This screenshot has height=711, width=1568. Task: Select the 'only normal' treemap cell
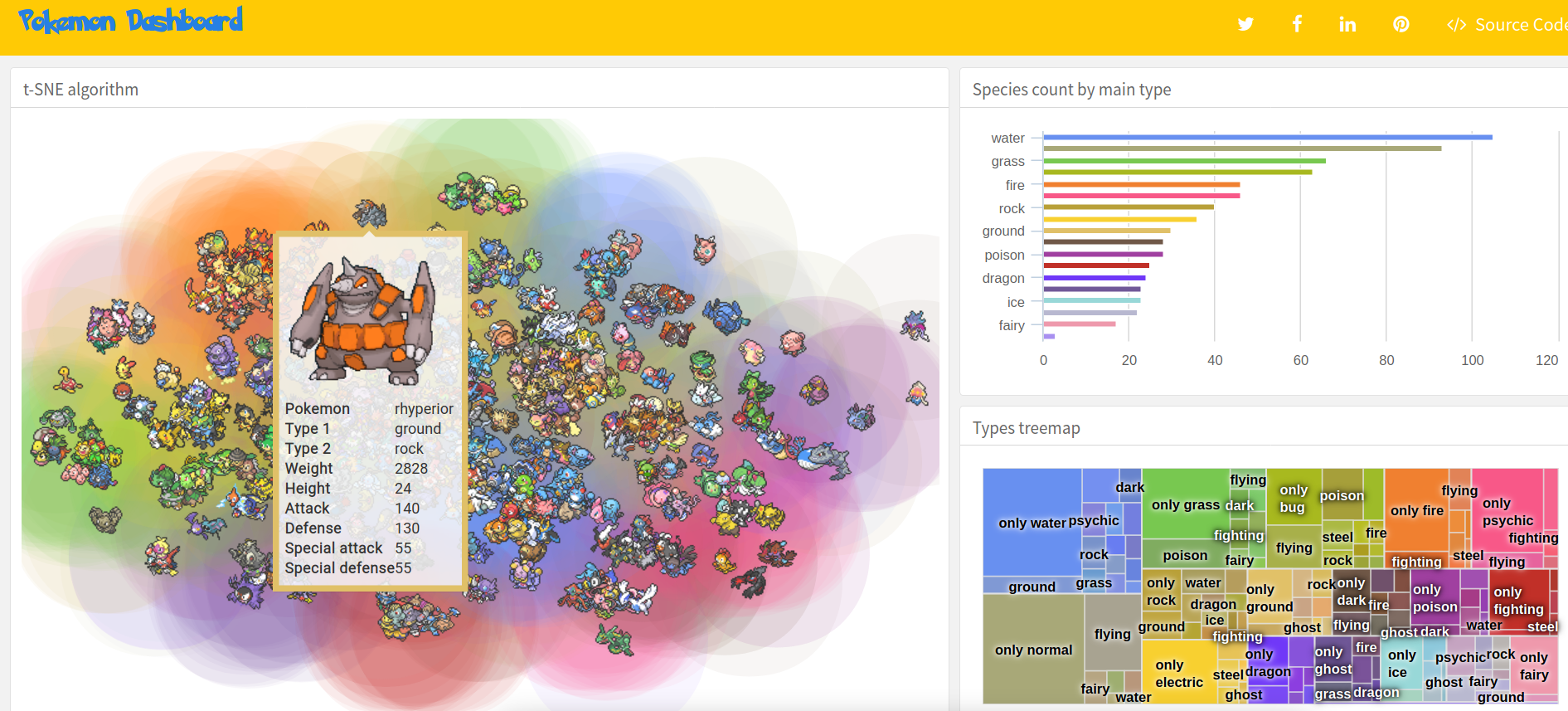coord(1033,650)
